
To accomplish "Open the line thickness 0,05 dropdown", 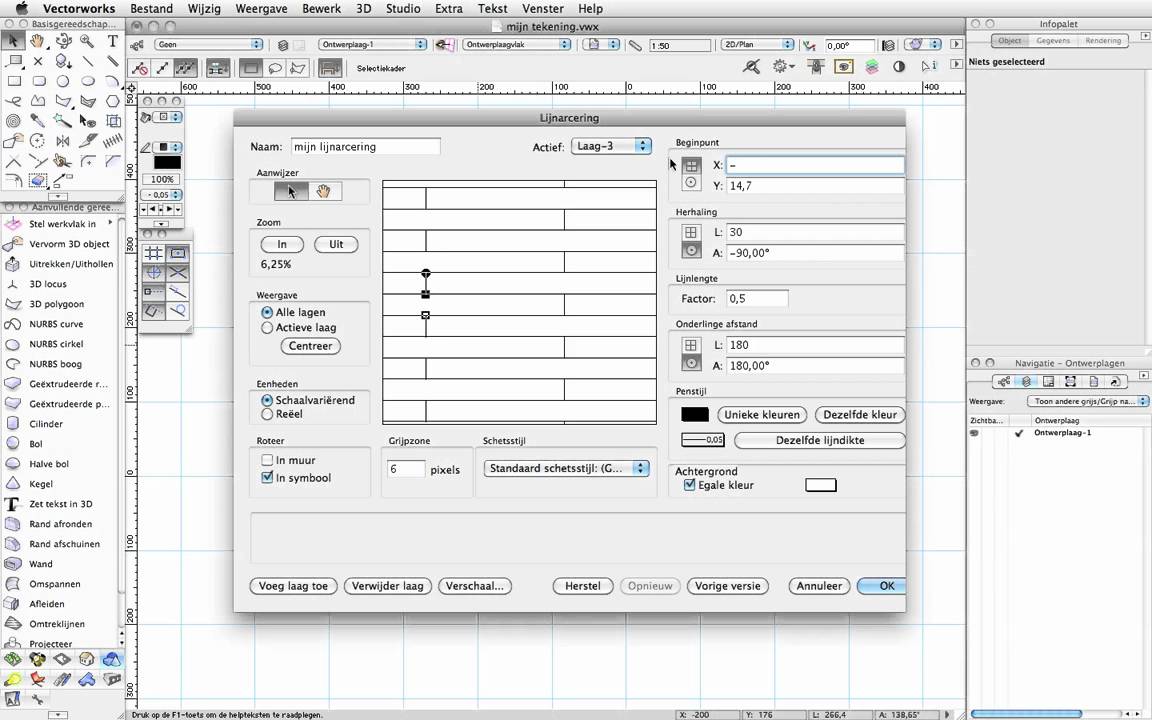I will coord(162,195).
